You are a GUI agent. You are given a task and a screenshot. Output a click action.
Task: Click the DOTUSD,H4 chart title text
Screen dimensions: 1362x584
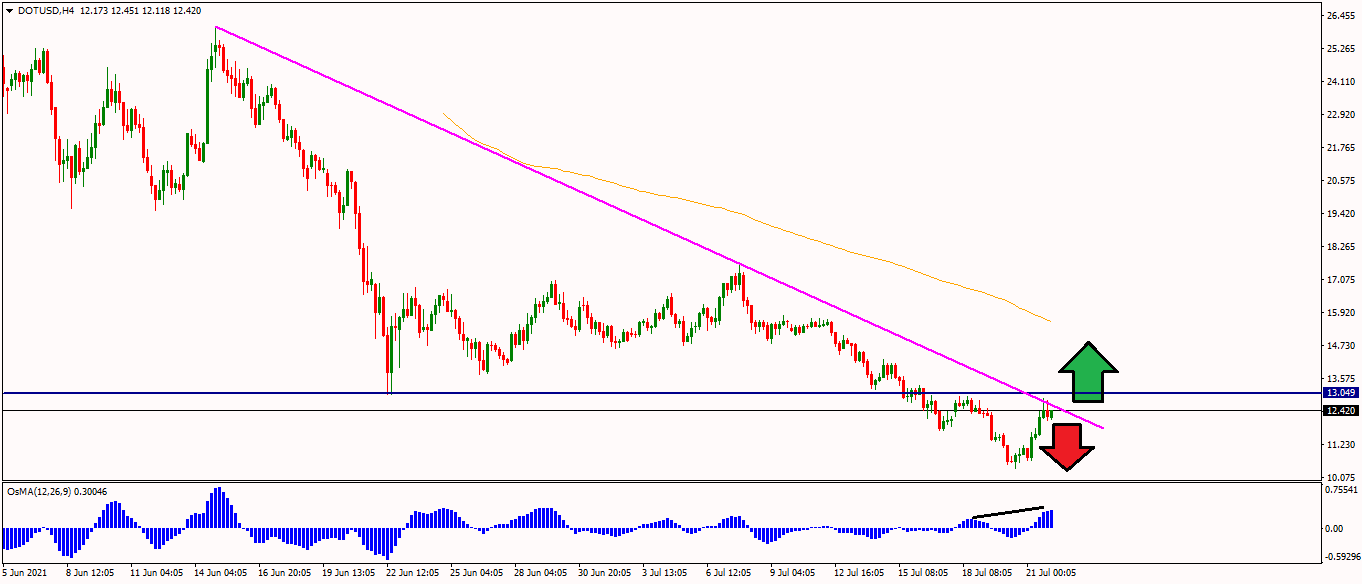click(46, 10)
